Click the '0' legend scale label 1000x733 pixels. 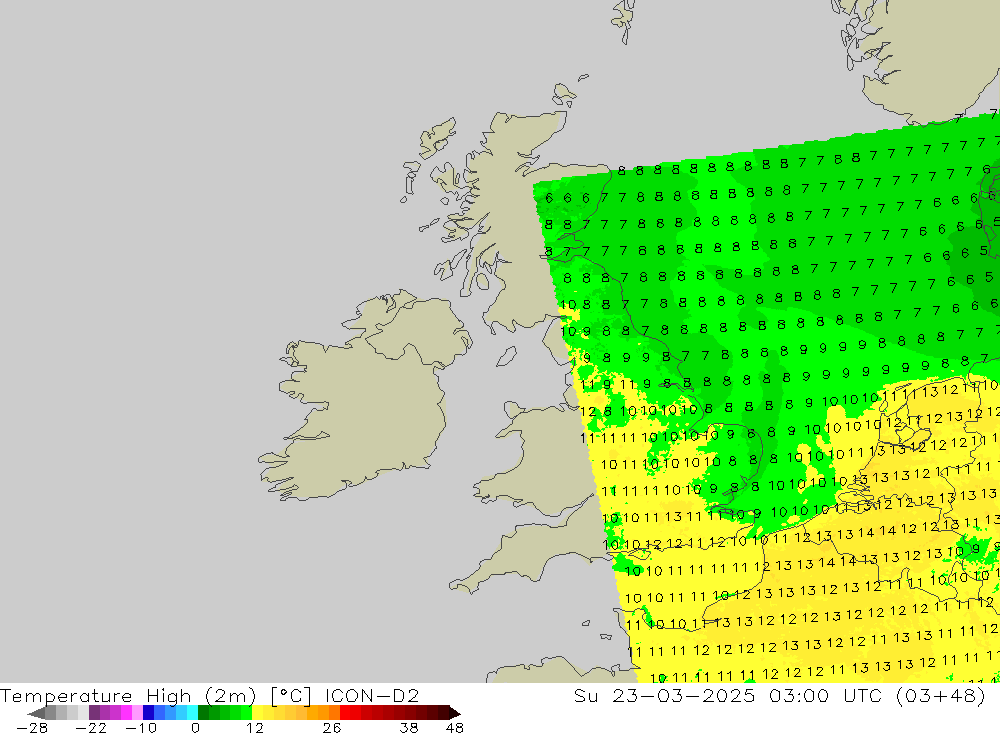tap(195, 728)
